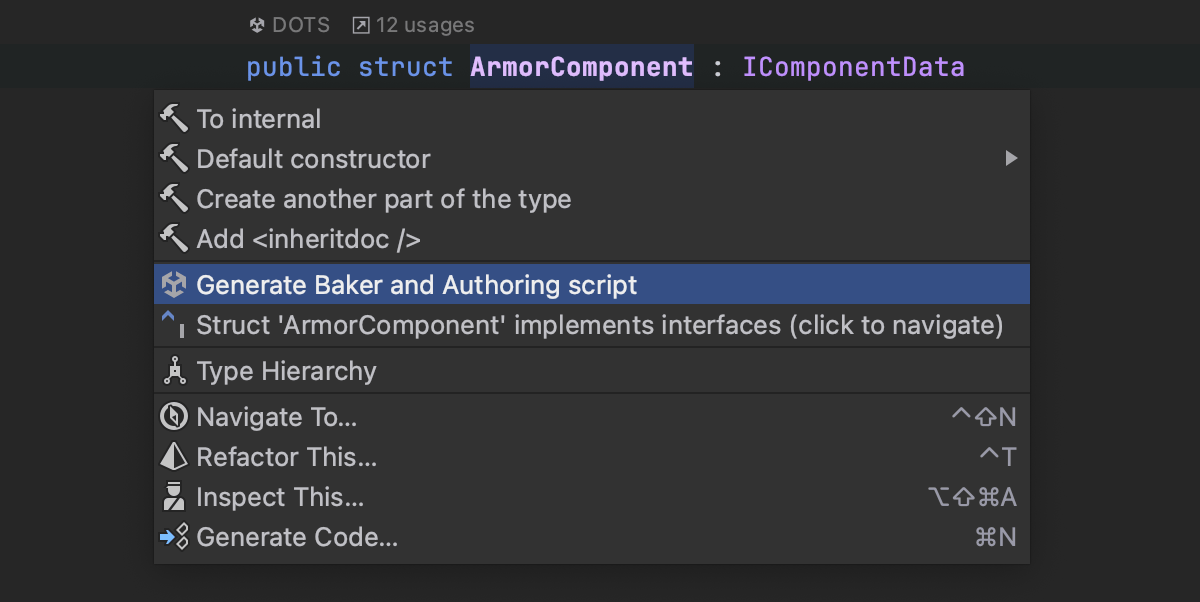The image size is (1200, 602).
Task: Select Generate Baker and Authoring script
Action: point(416,285)
